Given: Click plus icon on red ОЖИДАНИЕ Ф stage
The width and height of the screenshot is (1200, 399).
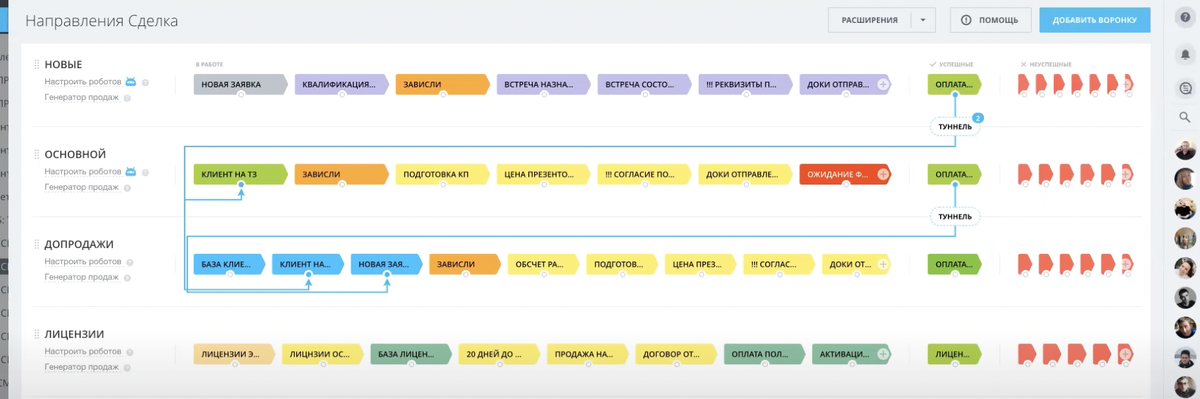Looking at the screenshot, I should coord(883,174).
